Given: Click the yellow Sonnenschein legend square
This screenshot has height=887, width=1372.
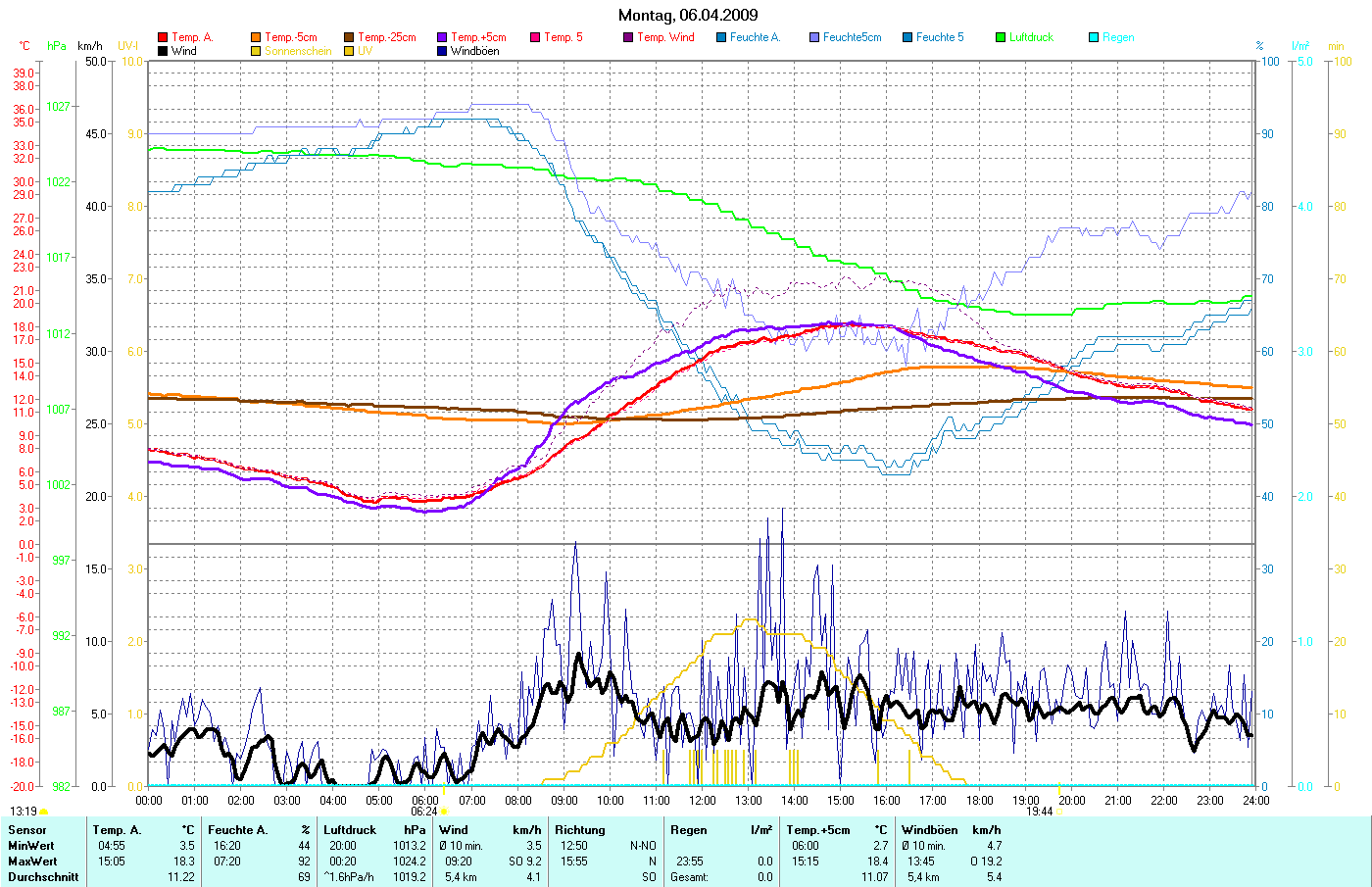Looking at the screenshot, I should [256, 51].
